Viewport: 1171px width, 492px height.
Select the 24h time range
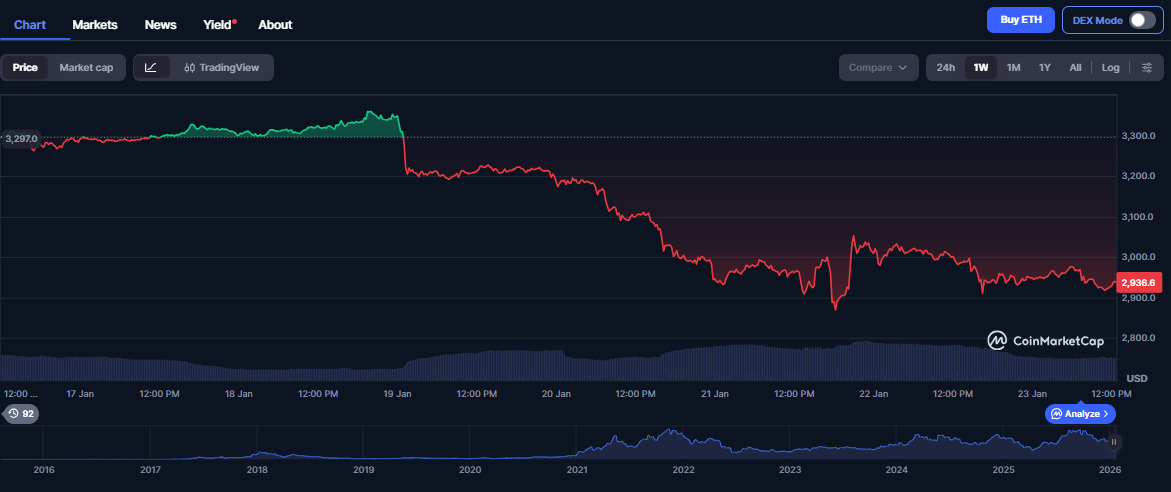pos(945,68)
